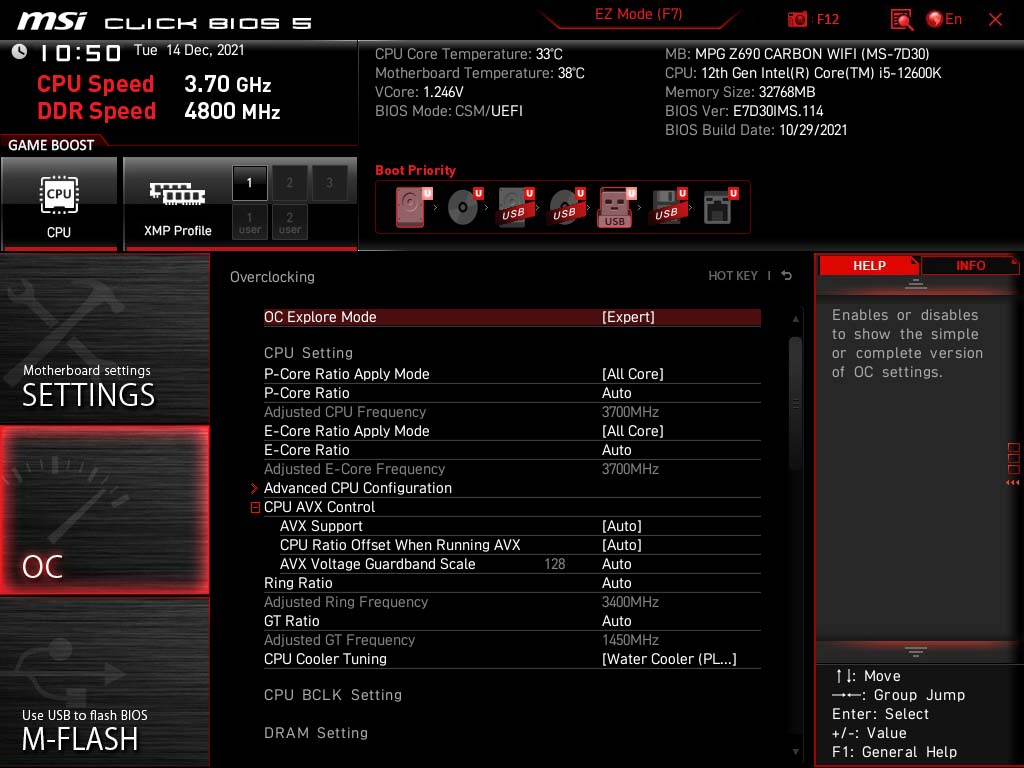Open the OC Explore Mode Expert dropdown
Screen dimensions: 1024x768
(628, 317)
